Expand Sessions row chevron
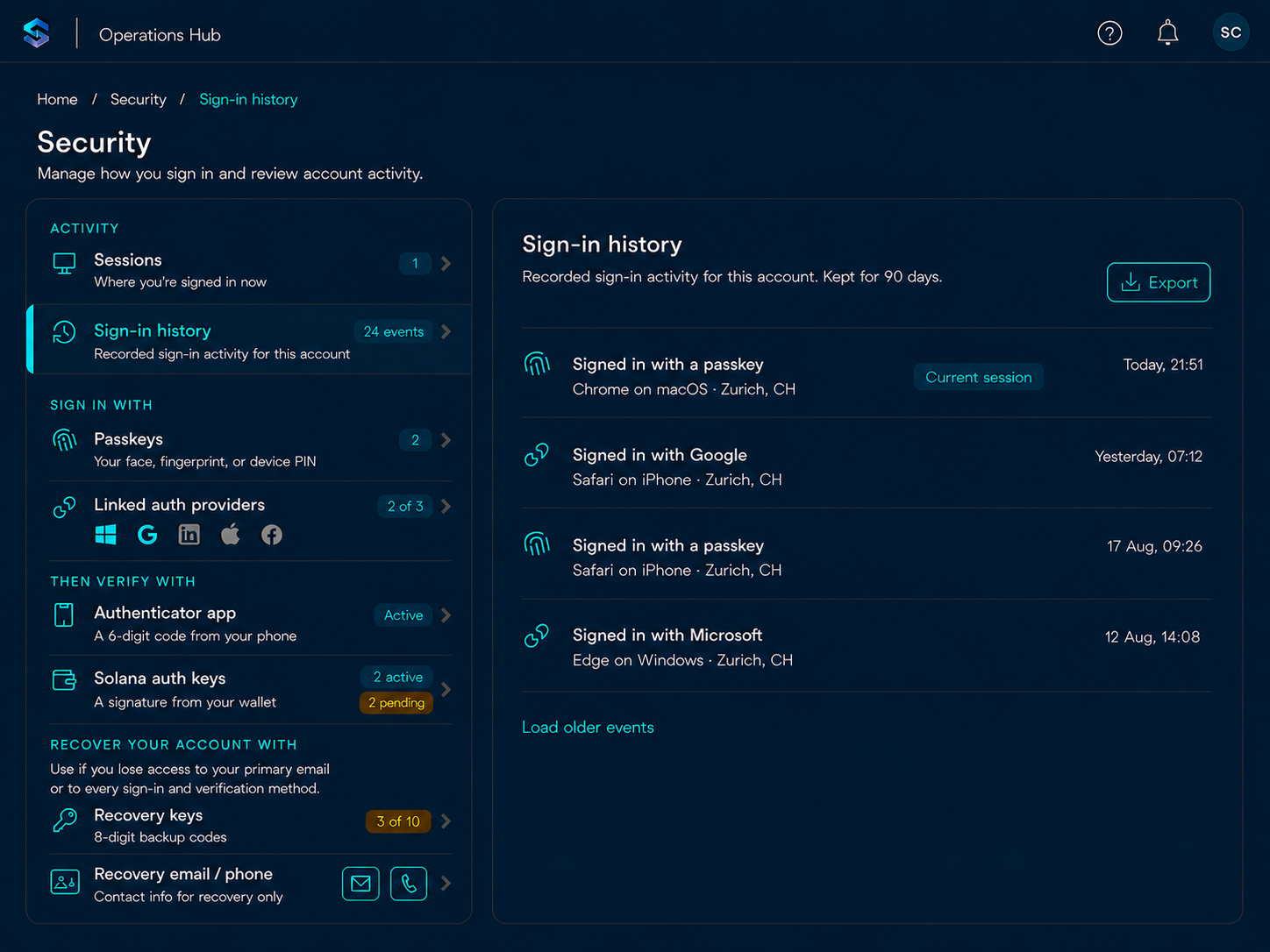Screen dimensions: 1270x952 [x=446, y=263]
